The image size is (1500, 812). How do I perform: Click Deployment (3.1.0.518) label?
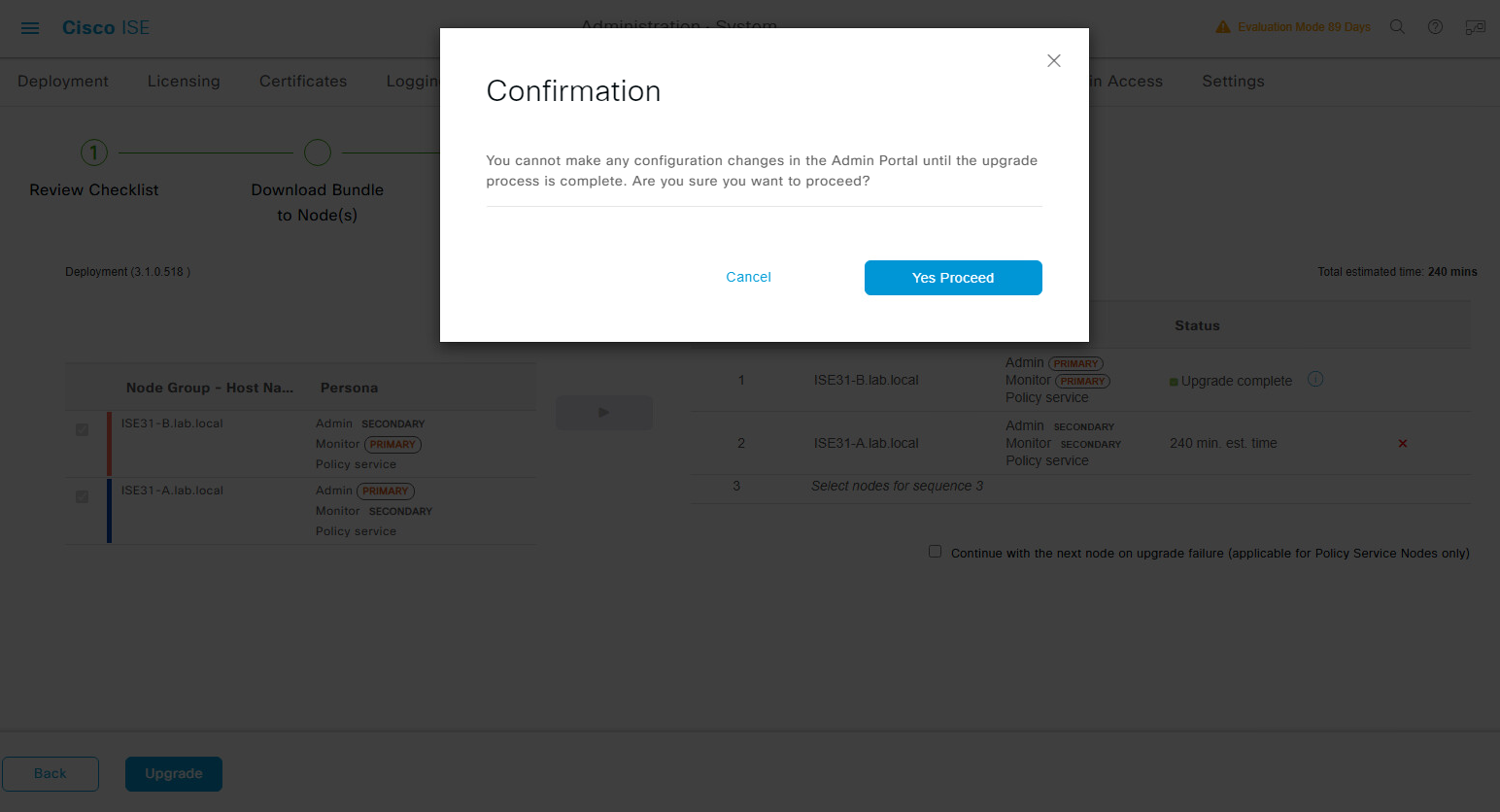[x=127, y=272]
